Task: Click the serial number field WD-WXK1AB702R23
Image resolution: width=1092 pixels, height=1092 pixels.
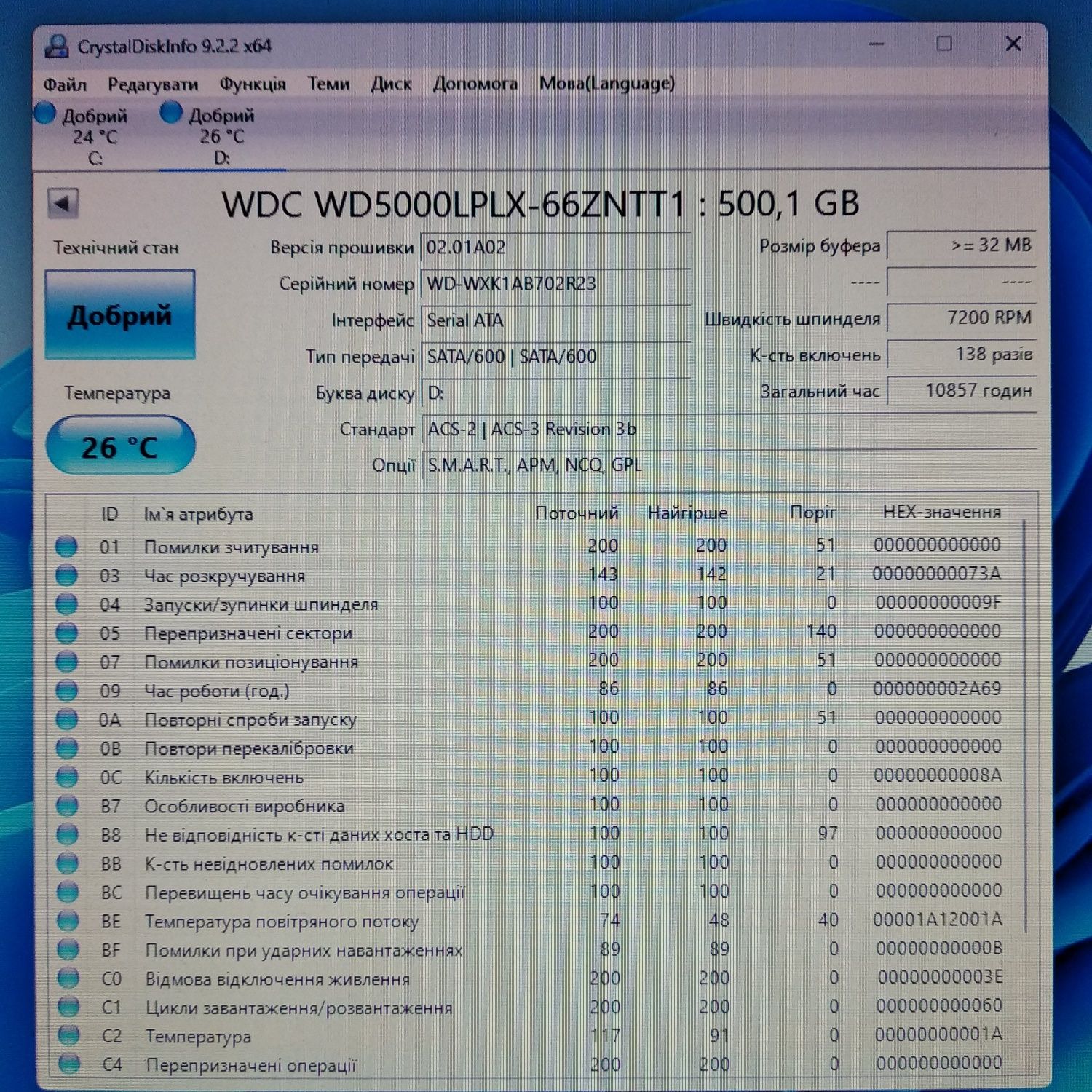Action: (555, 284)
